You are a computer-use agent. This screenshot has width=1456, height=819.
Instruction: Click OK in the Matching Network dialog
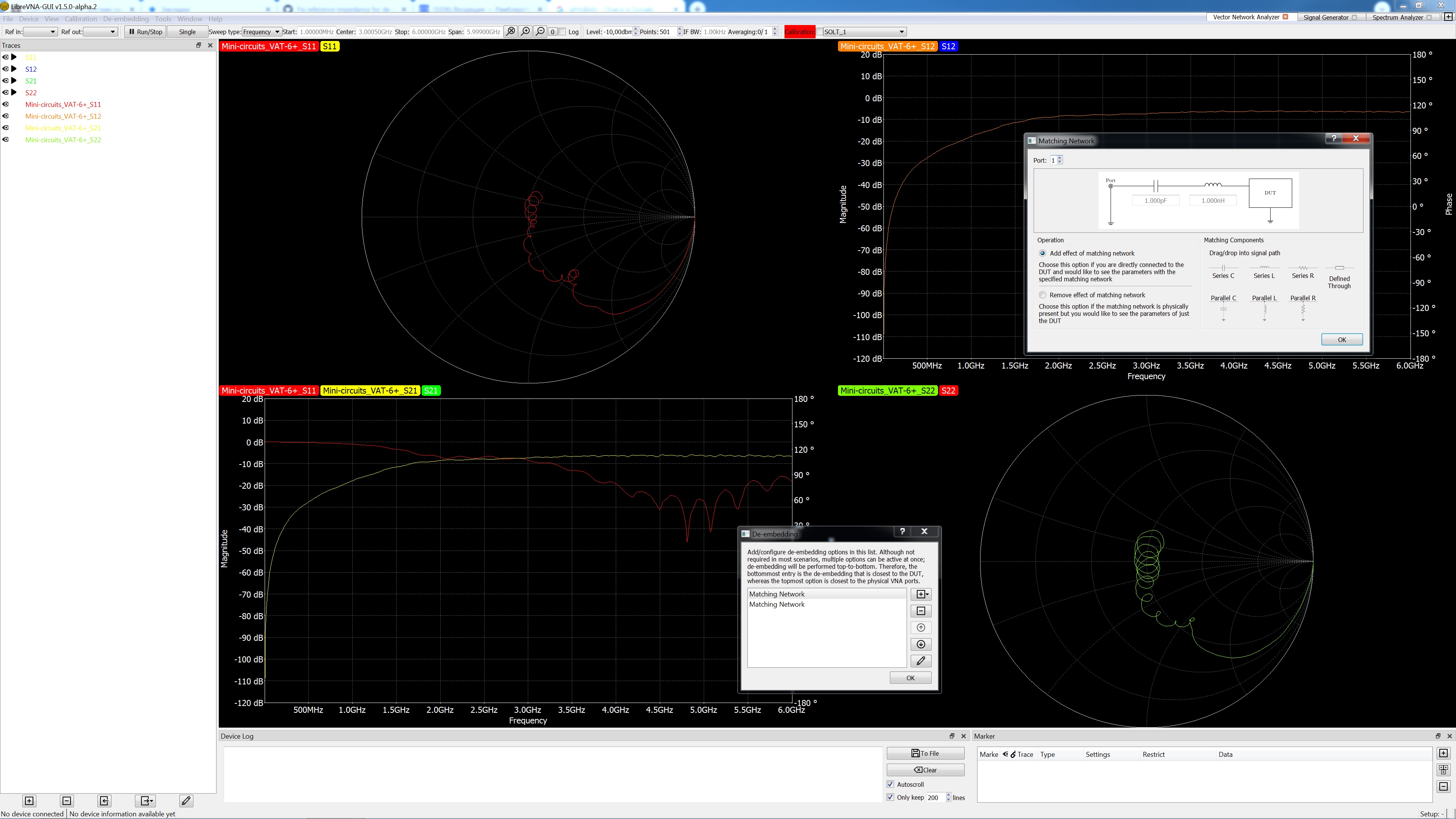click(1341, 340)
